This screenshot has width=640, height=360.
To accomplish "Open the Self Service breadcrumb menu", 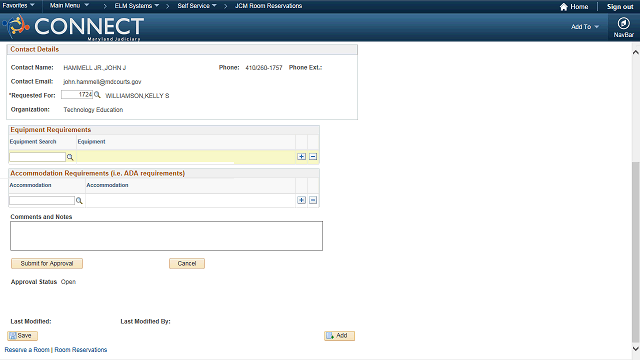I will [x=197, y=6].
